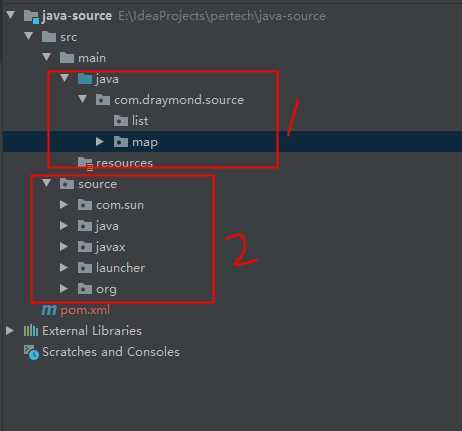Select the pom.xml file label
Screen dimensions: 462x431
(85, 310)
